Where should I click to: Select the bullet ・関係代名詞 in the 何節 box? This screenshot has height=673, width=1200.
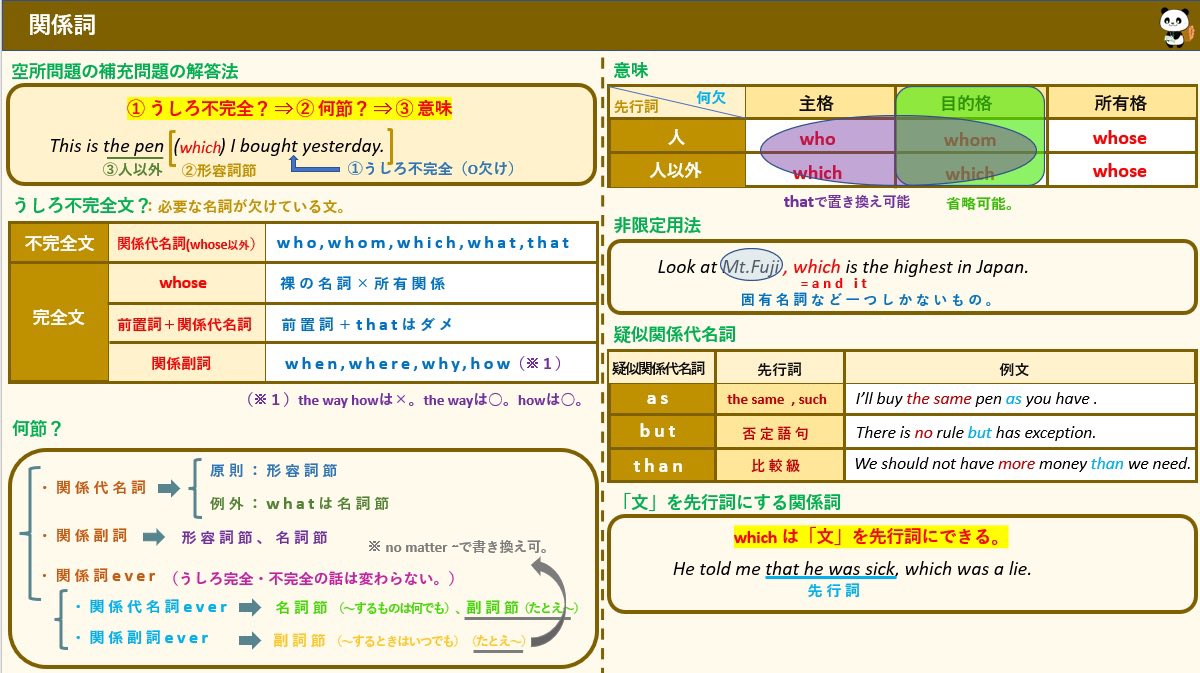click(x=94, y=488)
